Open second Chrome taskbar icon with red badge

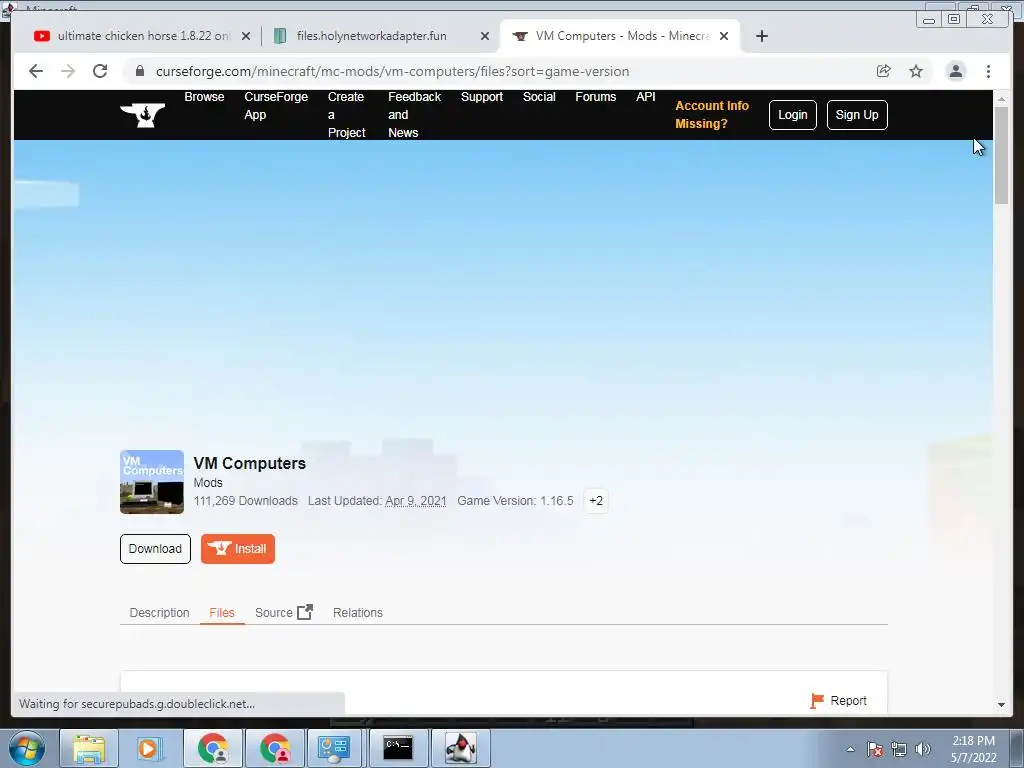(x=275, y=748)
